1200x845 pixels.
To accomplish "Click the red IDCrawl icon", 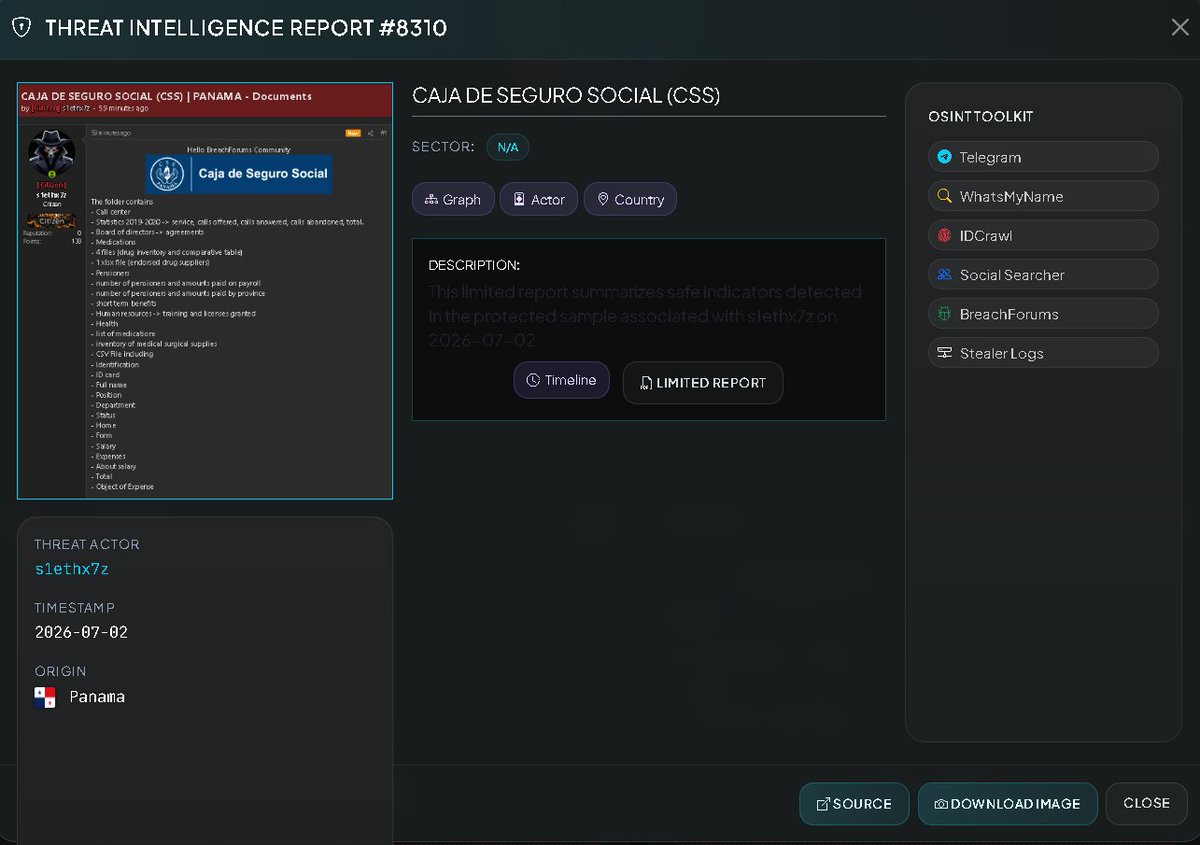I will (944, 235).
